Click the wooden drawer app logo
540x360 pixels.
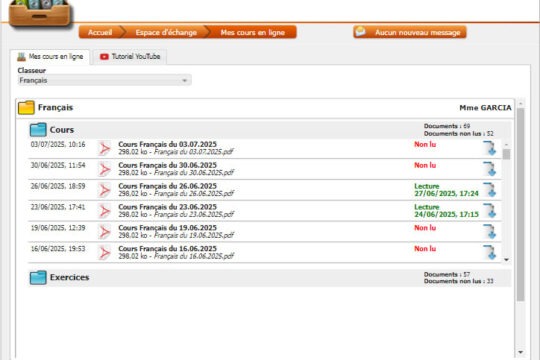pos(40,13)
